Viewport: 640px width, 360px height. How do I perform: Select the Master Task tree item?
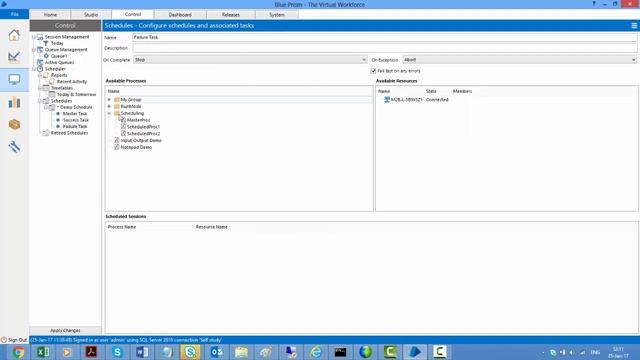[x=75, y=114]
